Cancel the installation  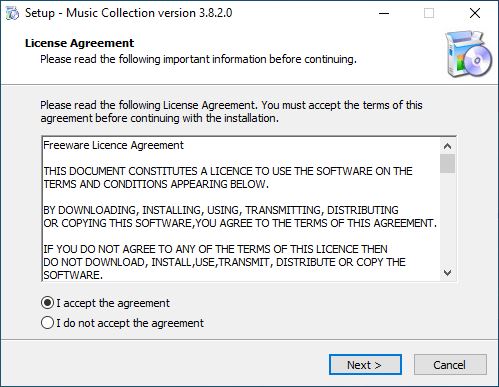pos(450,364)
